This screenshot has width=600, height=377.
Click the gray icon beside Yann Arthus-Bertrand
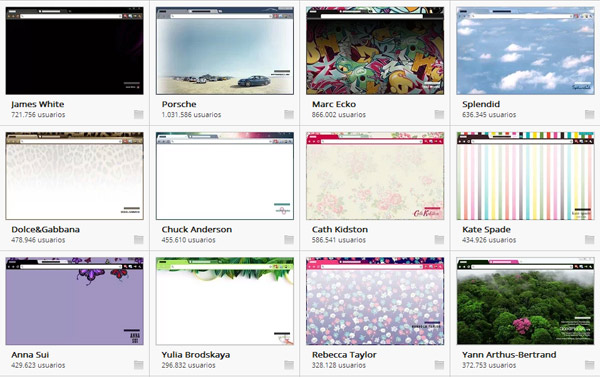click(x=590, y=365)
